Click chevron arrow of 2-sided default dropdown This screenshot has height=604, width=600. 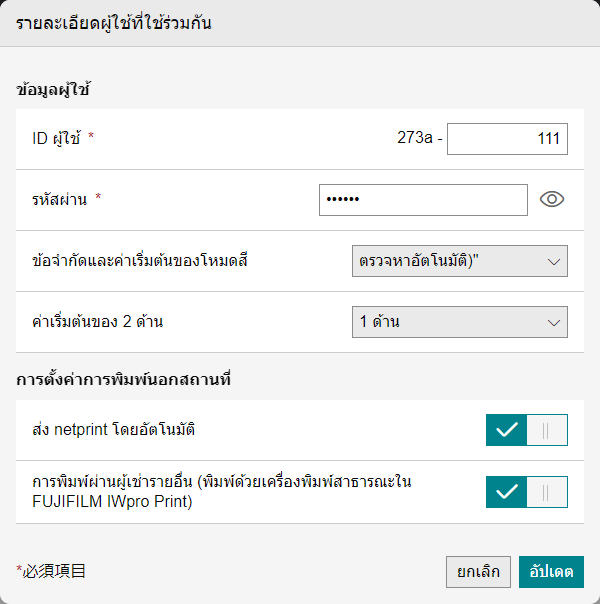(x=553, y=323)
